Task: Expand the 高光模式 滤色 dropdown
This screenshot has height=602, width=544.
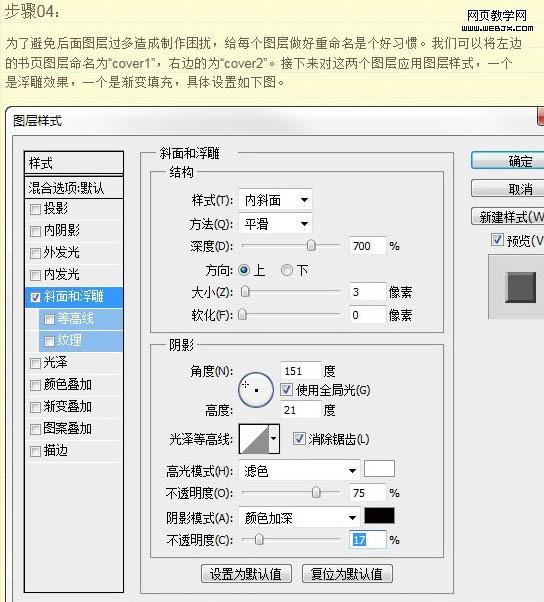Action: tap(299, 470)
